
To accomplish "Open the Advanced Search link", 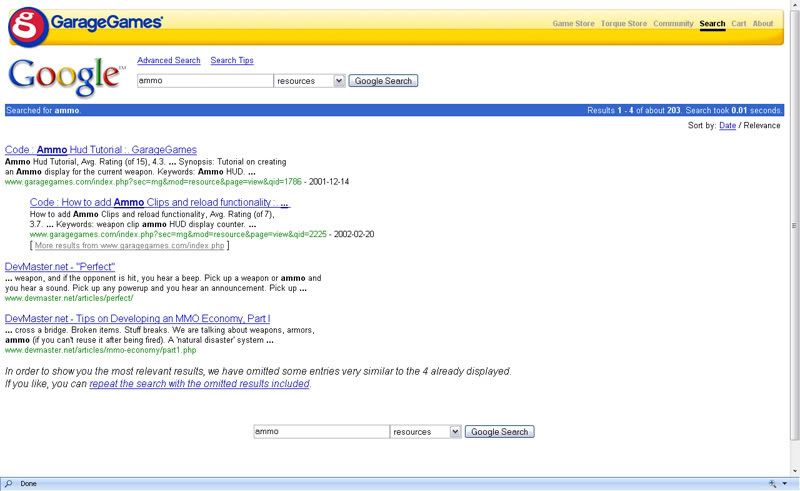I will 168,60.
